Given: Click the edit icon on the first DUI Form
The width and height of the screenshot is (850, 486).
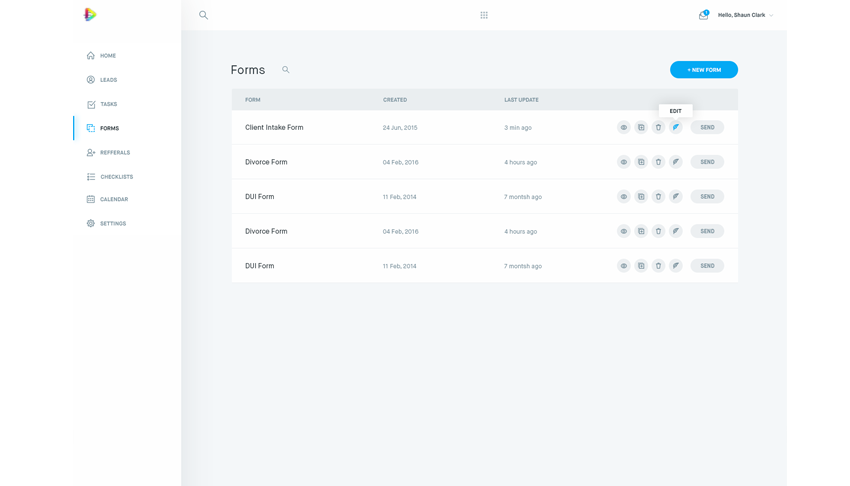Looking at the screenshot, I should pyautogui.click(x=676, y=197).
